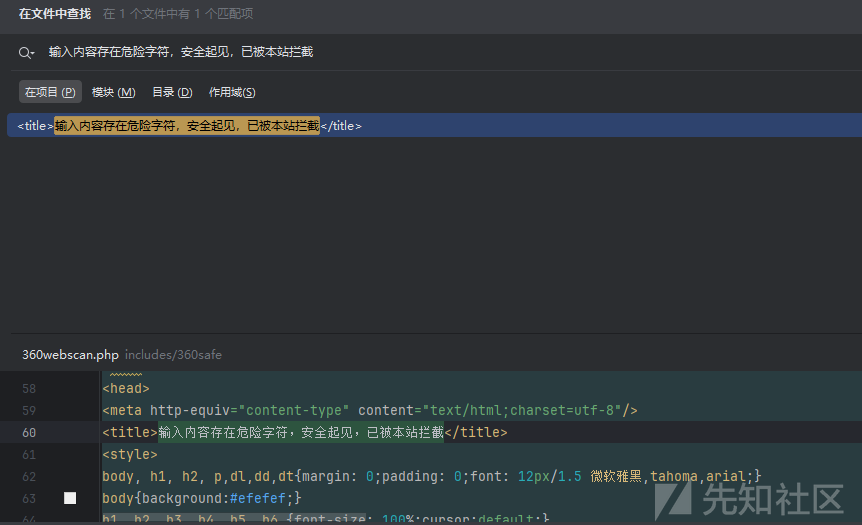Click the body{background:#efefef;} line
The height and width of the screenshot is (525, 862).
(202, 499)
